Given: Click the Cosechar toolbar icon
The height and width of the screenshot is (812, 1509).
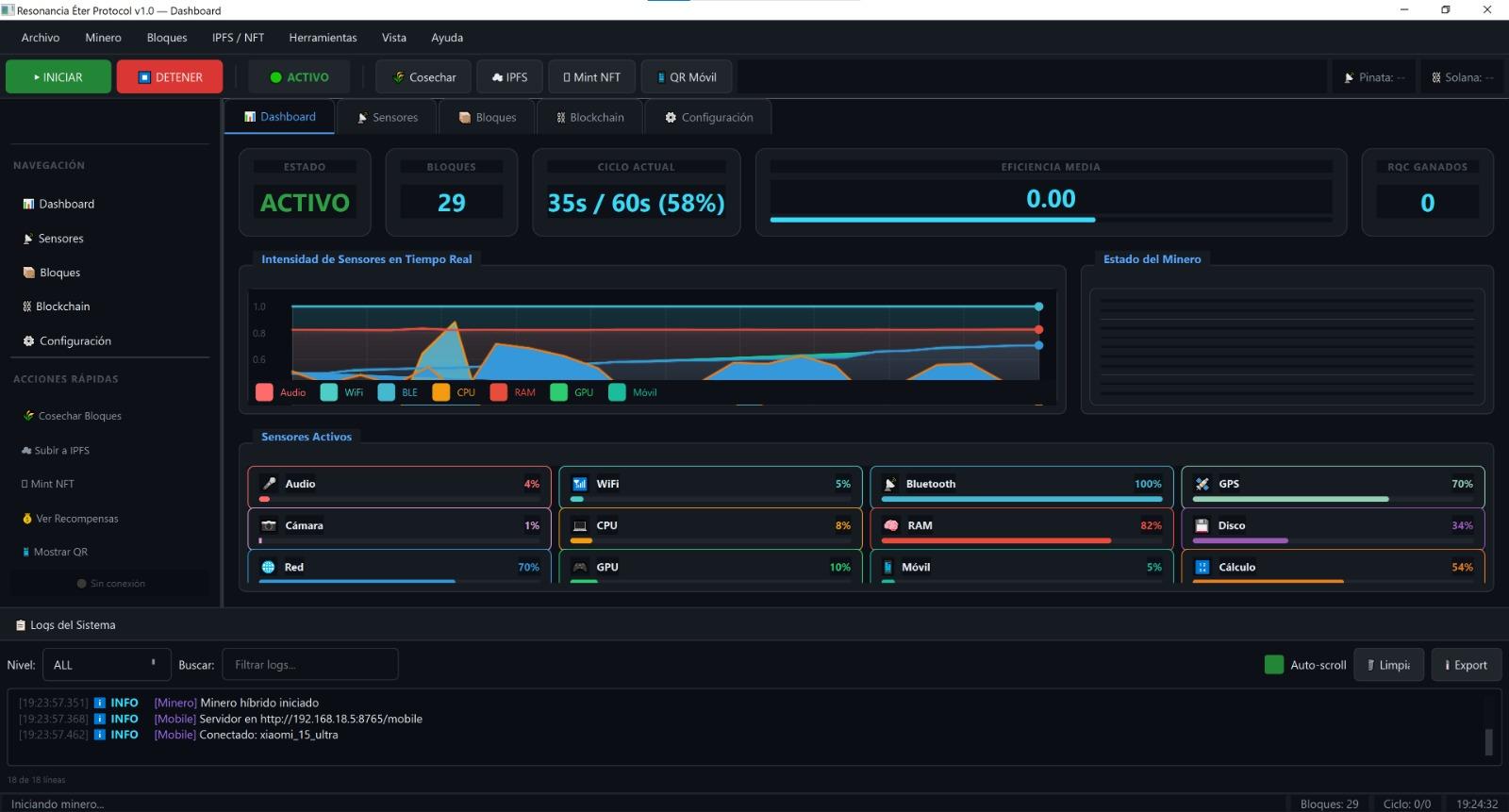Looking at the screenshot, I should tap(399, 77).
